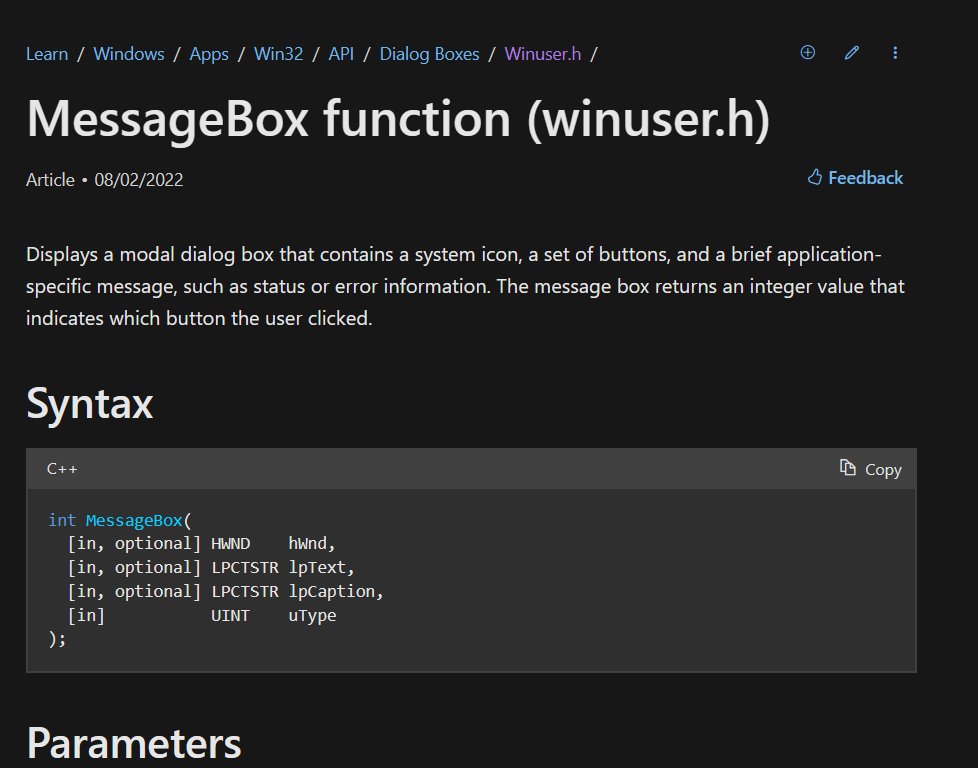The image size is (978, 768).
Task: Open the Apps breadcrumb link
Action: click(x=209, y=54)
